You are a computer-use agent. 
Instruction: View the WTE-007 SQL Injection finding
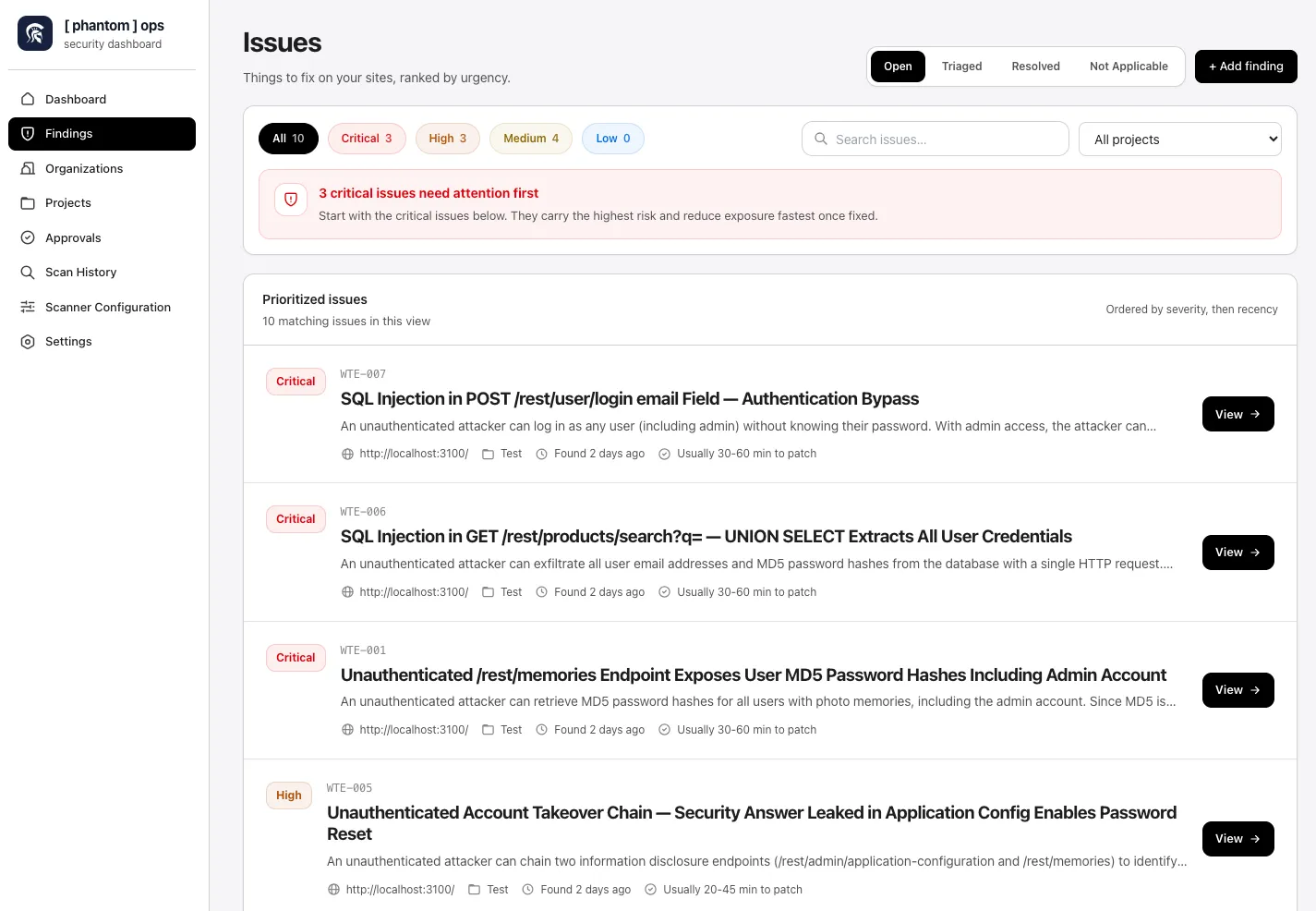[1238, 414]
